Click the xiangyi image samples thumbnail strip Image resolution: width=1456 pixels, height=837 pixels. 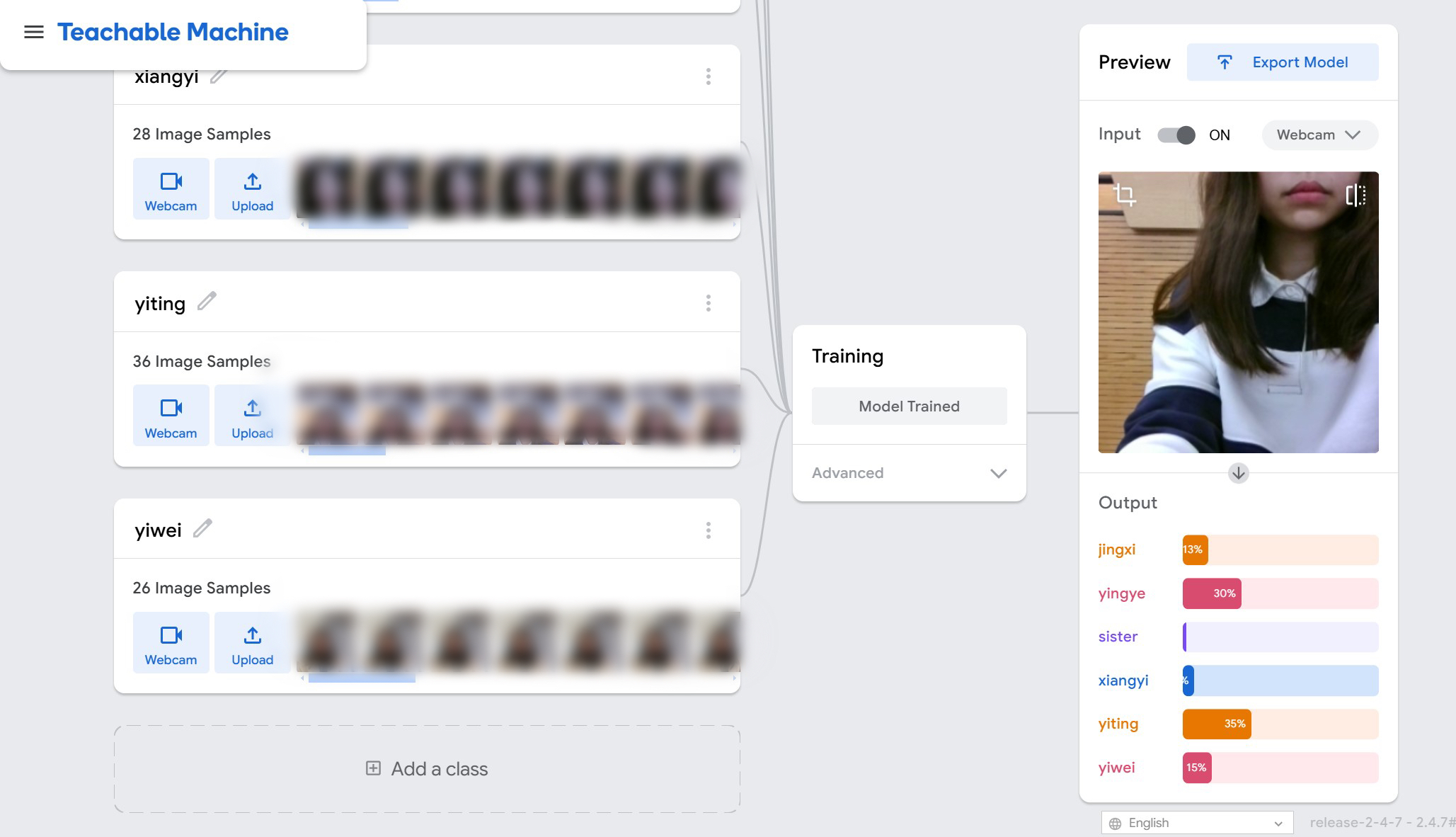pyautogui.click(x=517, y=188)
